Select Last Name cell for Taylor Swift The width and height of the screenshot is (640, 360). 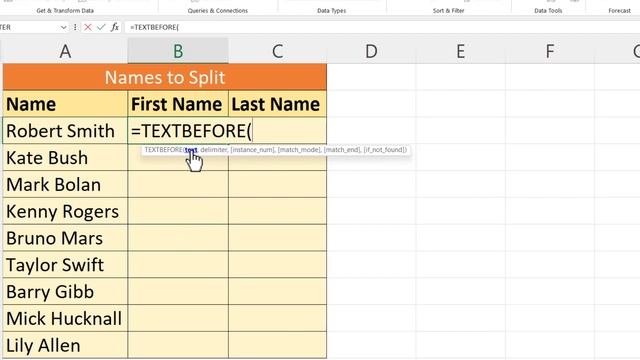pyautogui.click(x=278, y=265)
